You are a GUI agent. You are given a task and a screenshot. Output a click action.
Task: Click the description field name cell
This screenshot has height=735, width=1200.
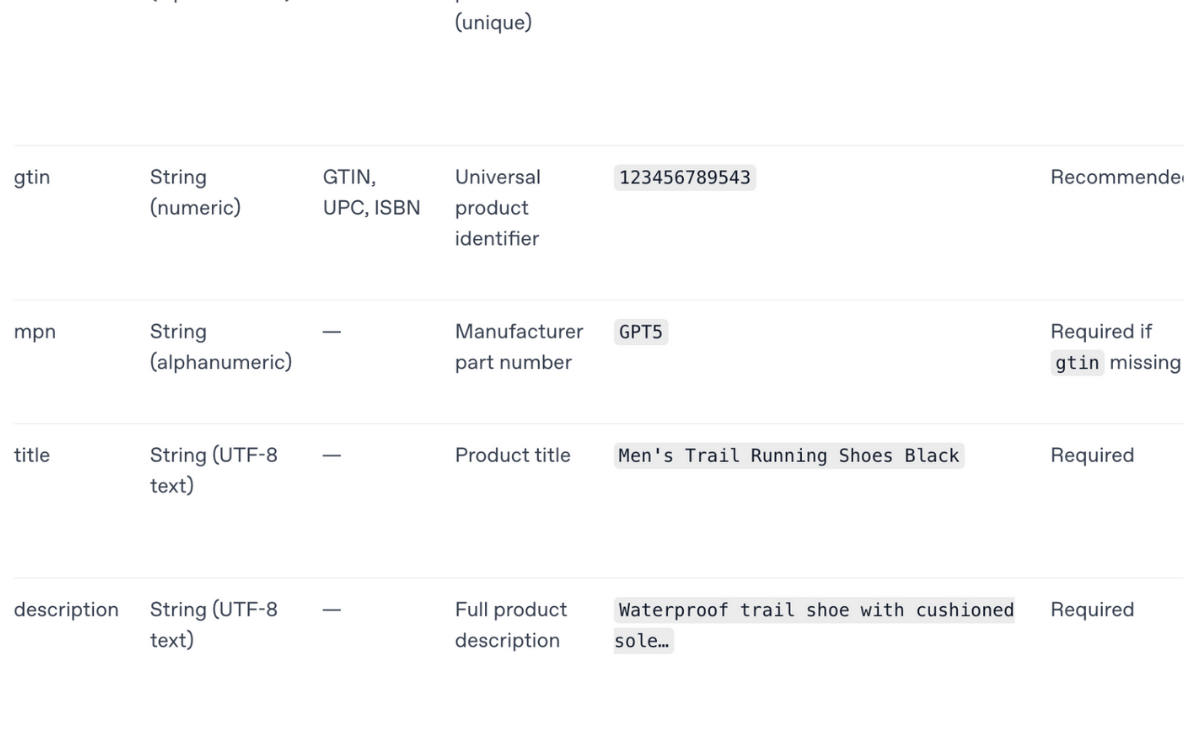(66, 609)
